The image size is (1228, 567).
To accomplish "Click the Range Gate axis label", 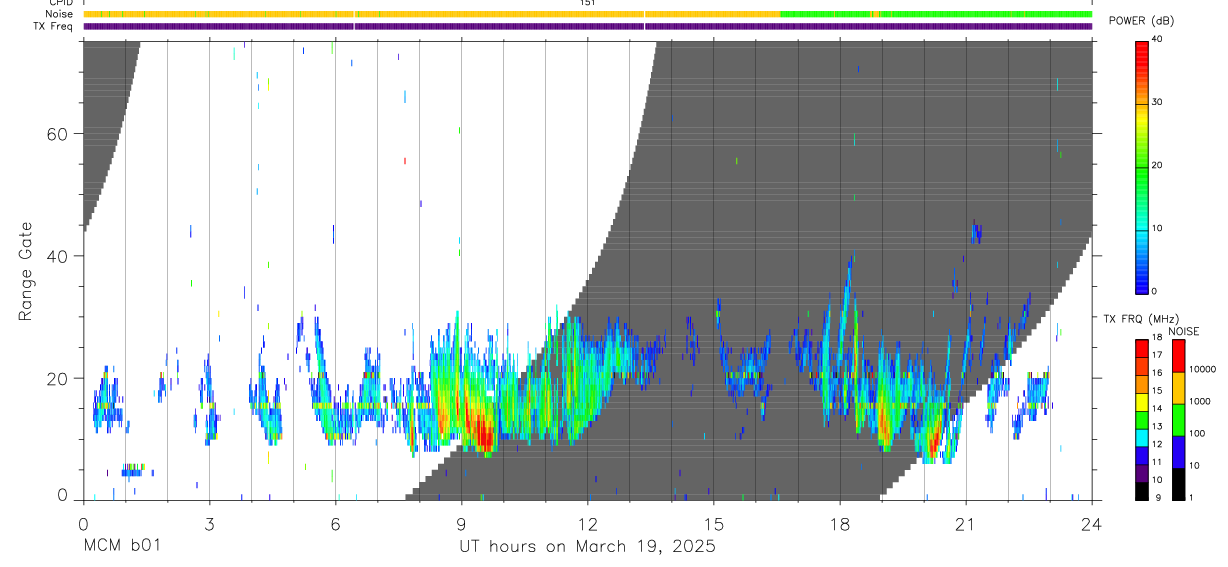I will tap(26, 272).
